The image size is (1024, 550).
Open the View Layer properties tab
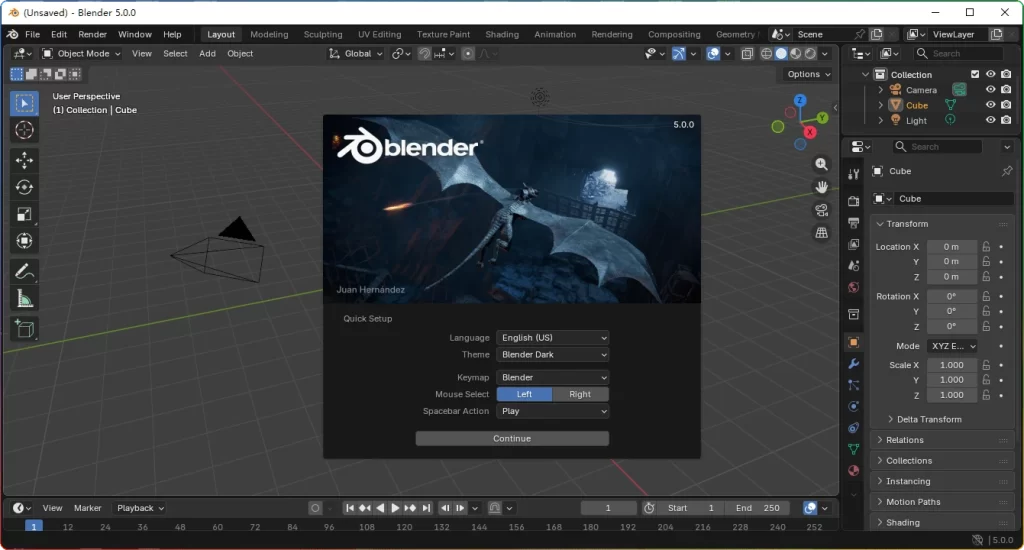[854, 244]
